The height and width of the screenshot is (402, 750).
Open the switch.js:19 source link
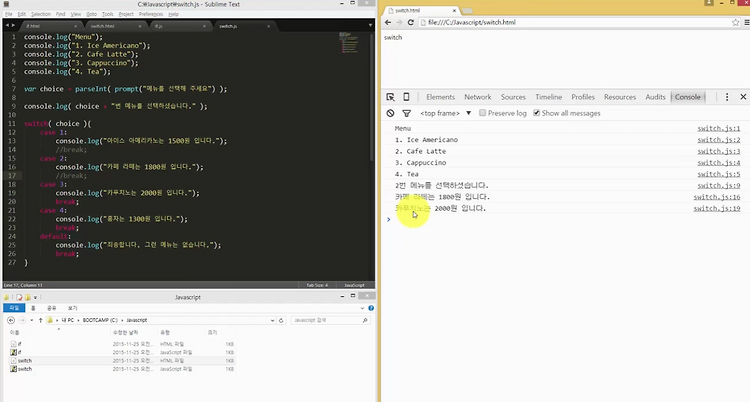(717, 209)
